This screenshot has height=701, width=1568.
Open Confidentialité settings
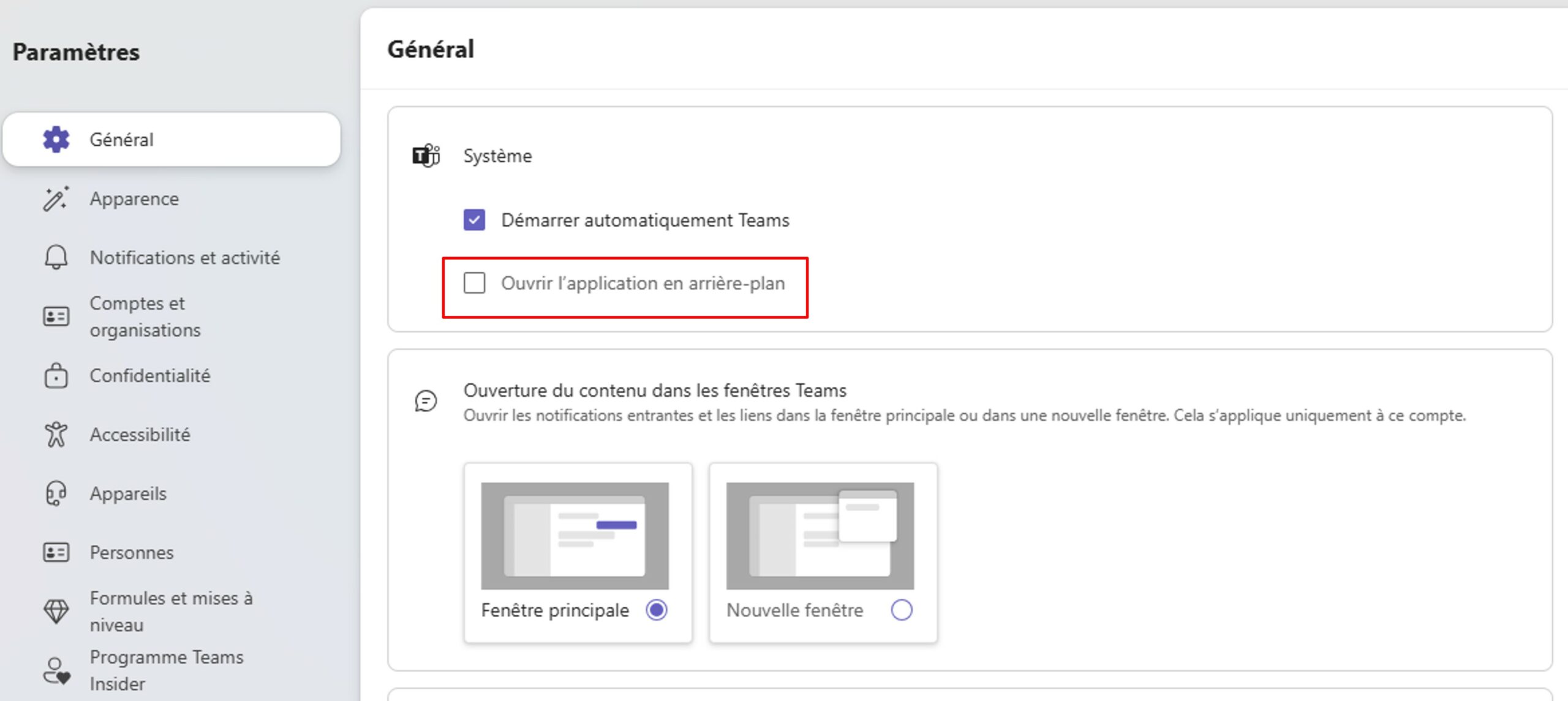pyautogui.click(x=171, y=375)
